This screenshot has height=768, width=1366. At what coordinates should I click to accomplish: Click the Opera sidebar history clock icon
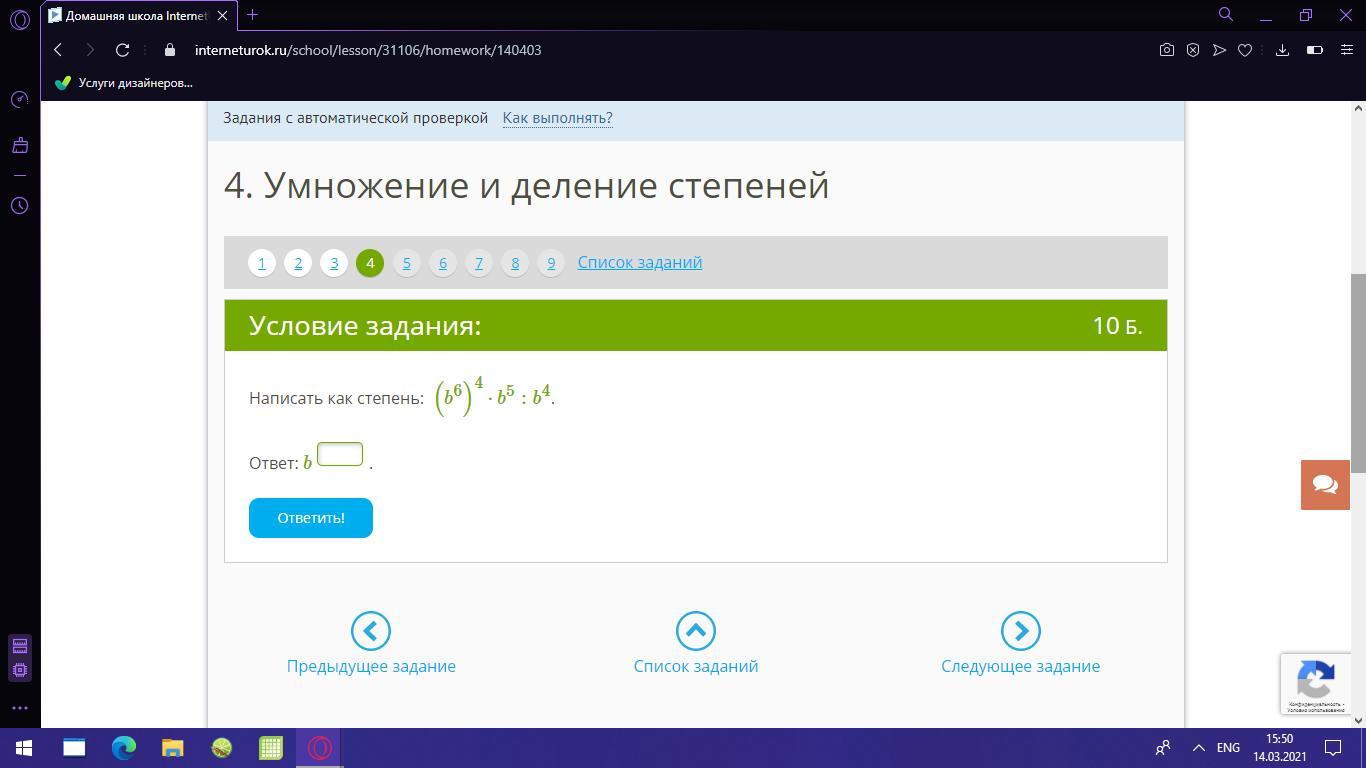click(x=19, y=205)
